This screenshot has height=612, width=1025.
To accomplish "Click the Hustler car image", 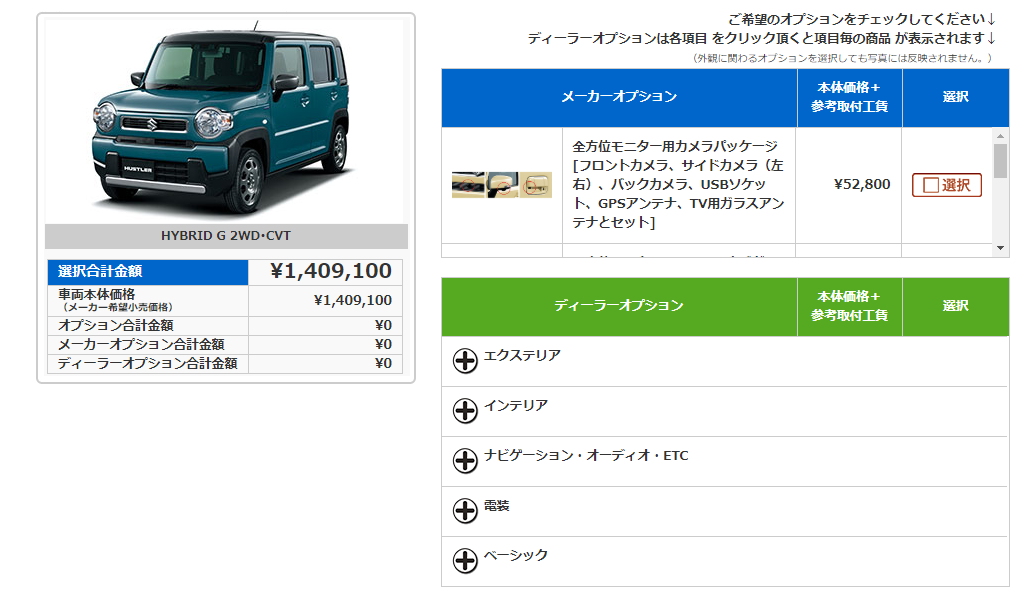I will click(x=224, y=118).
